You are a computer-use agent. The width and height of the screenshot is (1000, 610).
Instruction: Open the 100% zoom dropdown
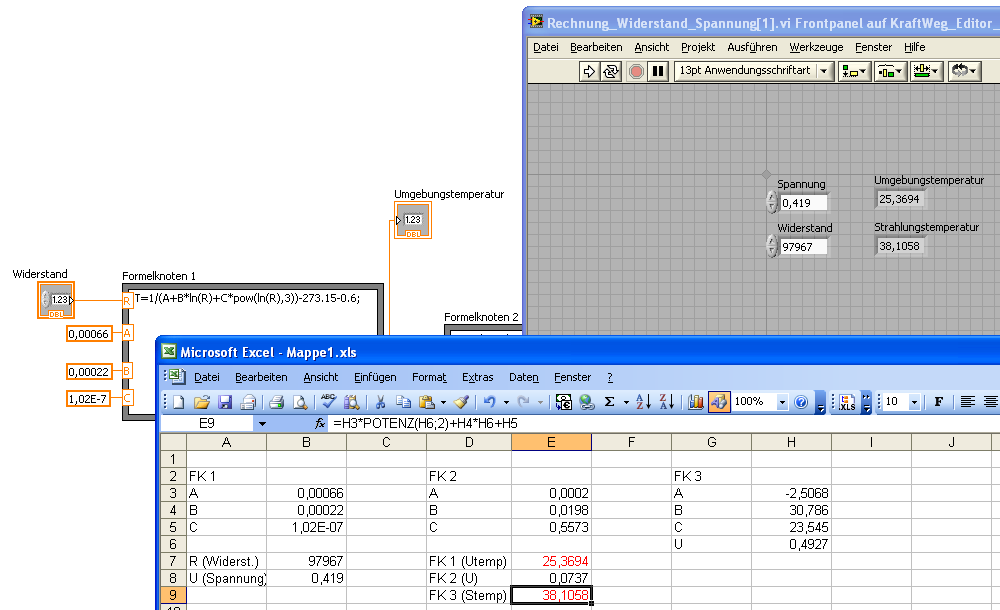[782, 402]
